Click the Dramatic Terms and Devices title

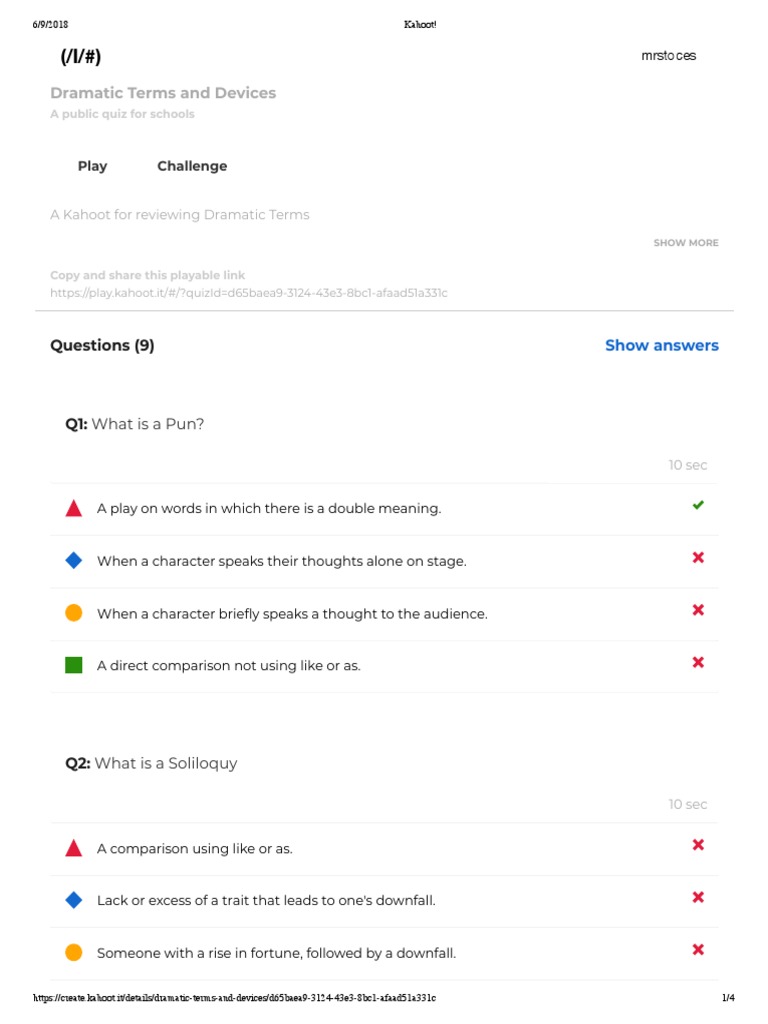coord(163,93)
